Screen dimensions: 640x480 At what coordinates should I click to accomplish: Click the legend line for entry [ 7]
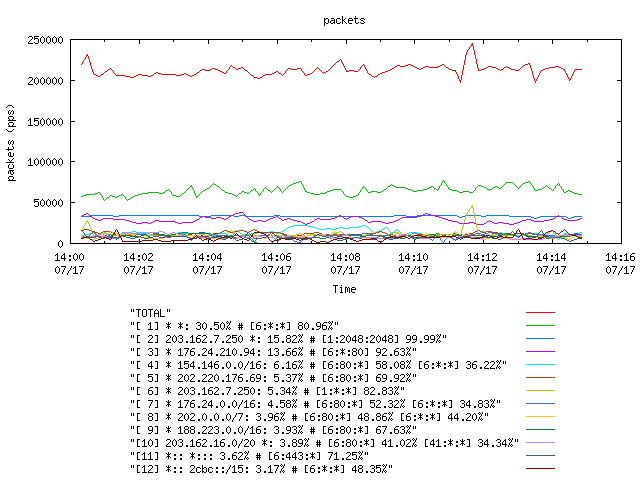tap(540, 404)
